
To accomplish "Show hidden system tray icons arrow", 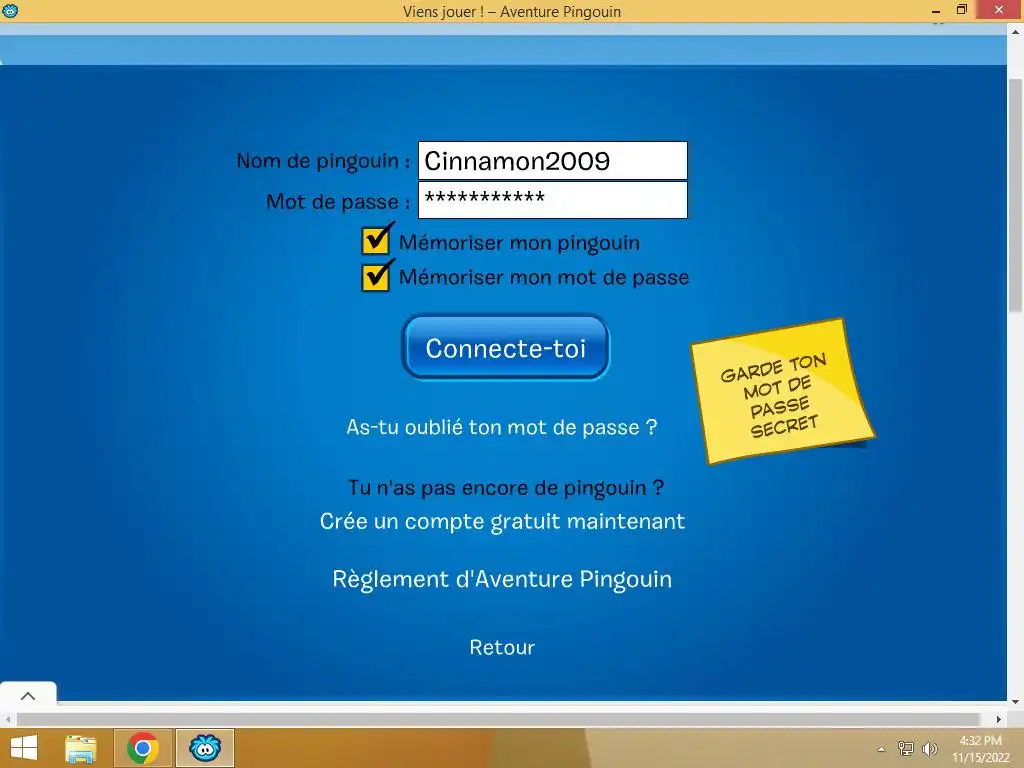I will pyautogui.click(x=882, y=749).
